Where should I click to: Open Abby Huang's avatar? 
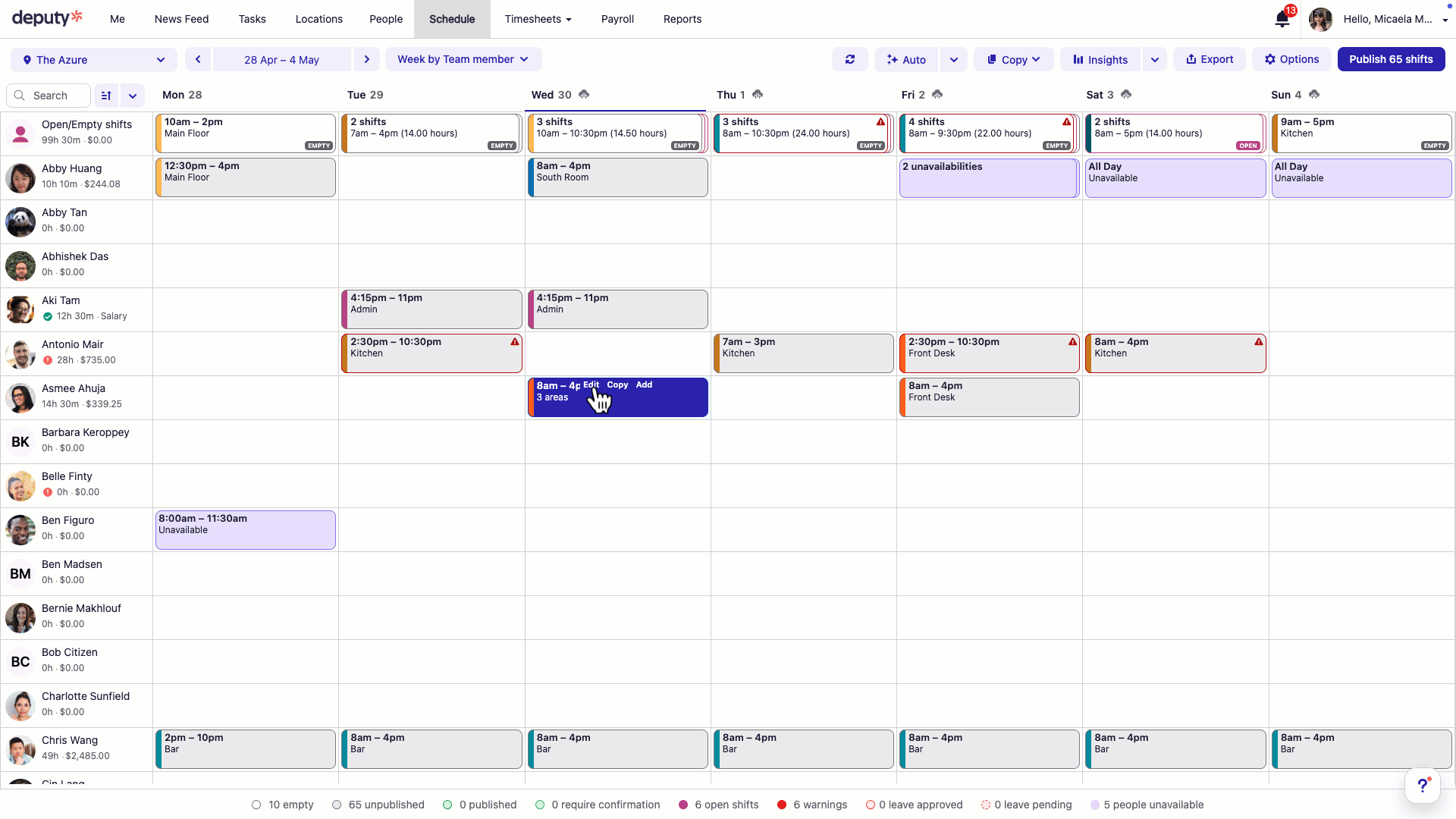point(20,177)
